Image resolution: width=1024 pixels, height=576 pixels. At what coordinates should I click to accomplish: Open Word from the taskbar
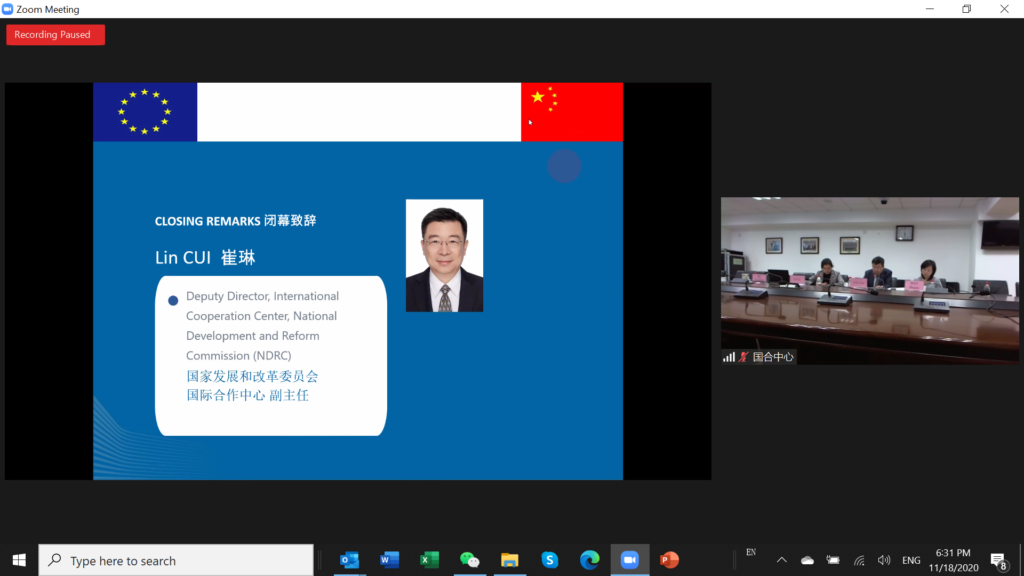pyautogui.click(x=389, y=560)
